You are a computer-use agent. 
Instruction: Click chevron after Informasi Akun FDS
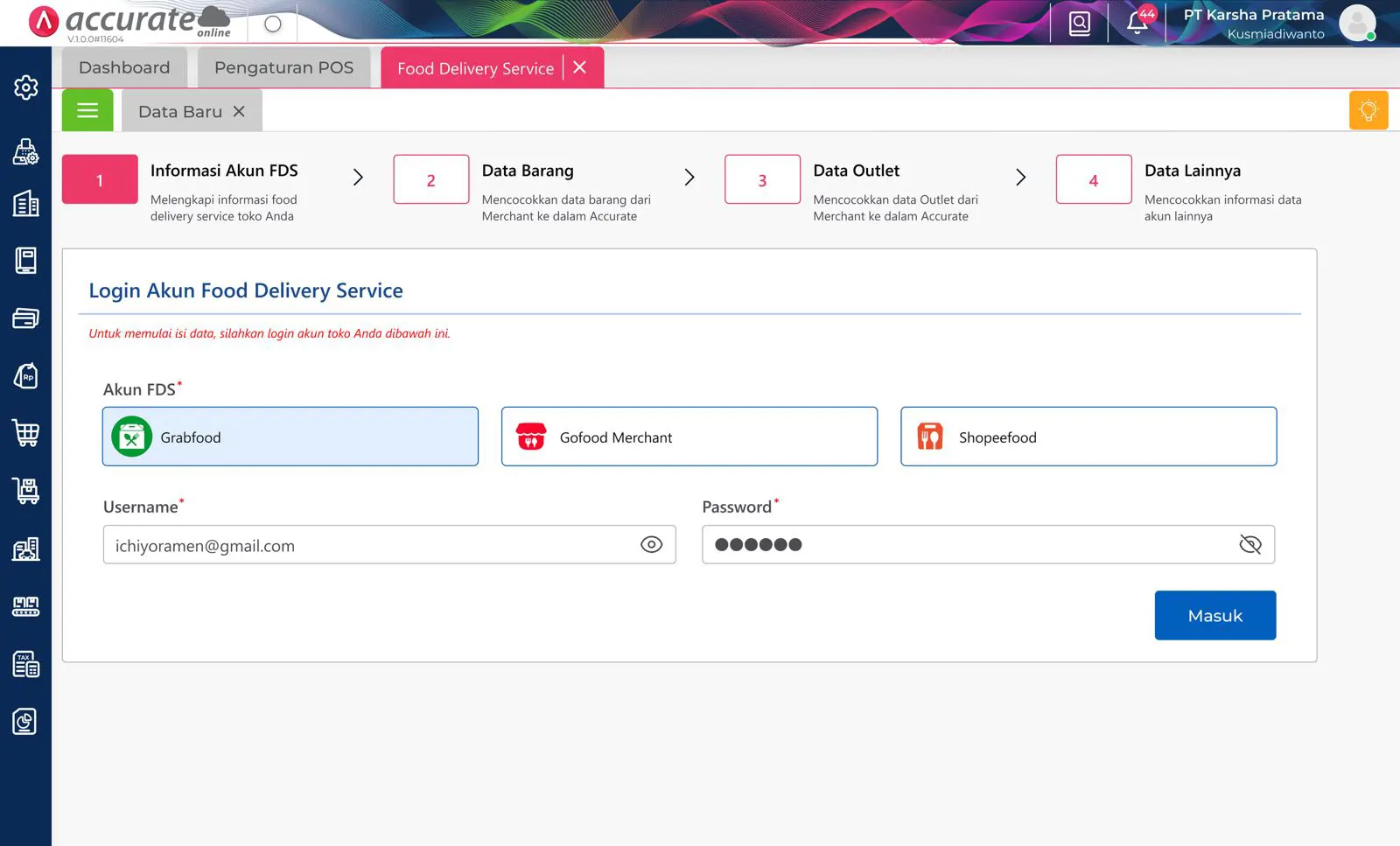pos(358,178)
